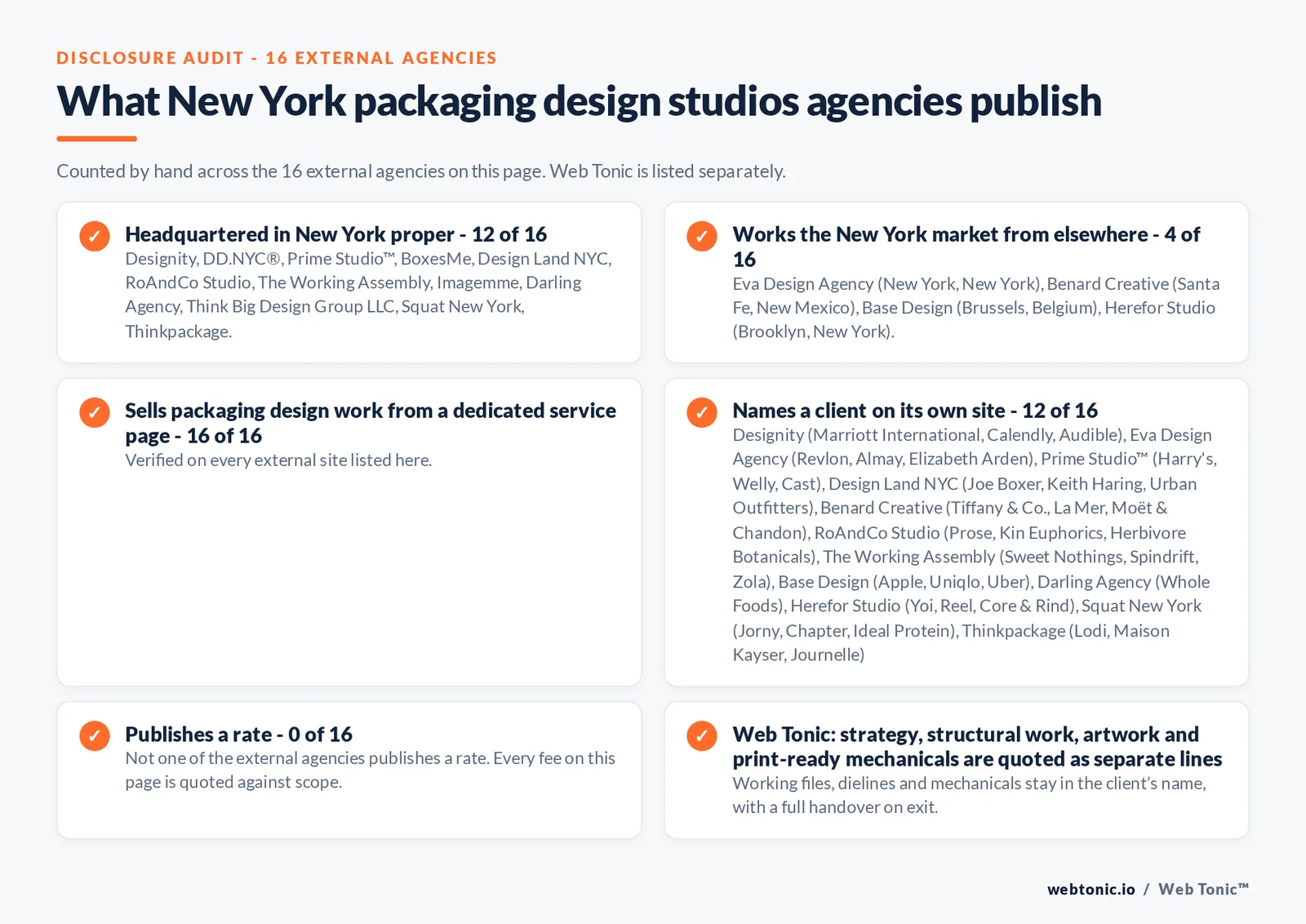Click the 'Web Tonic™' brand name in the footer
The height and width of the screenshot is (924, 1306).
[1203, 890]
